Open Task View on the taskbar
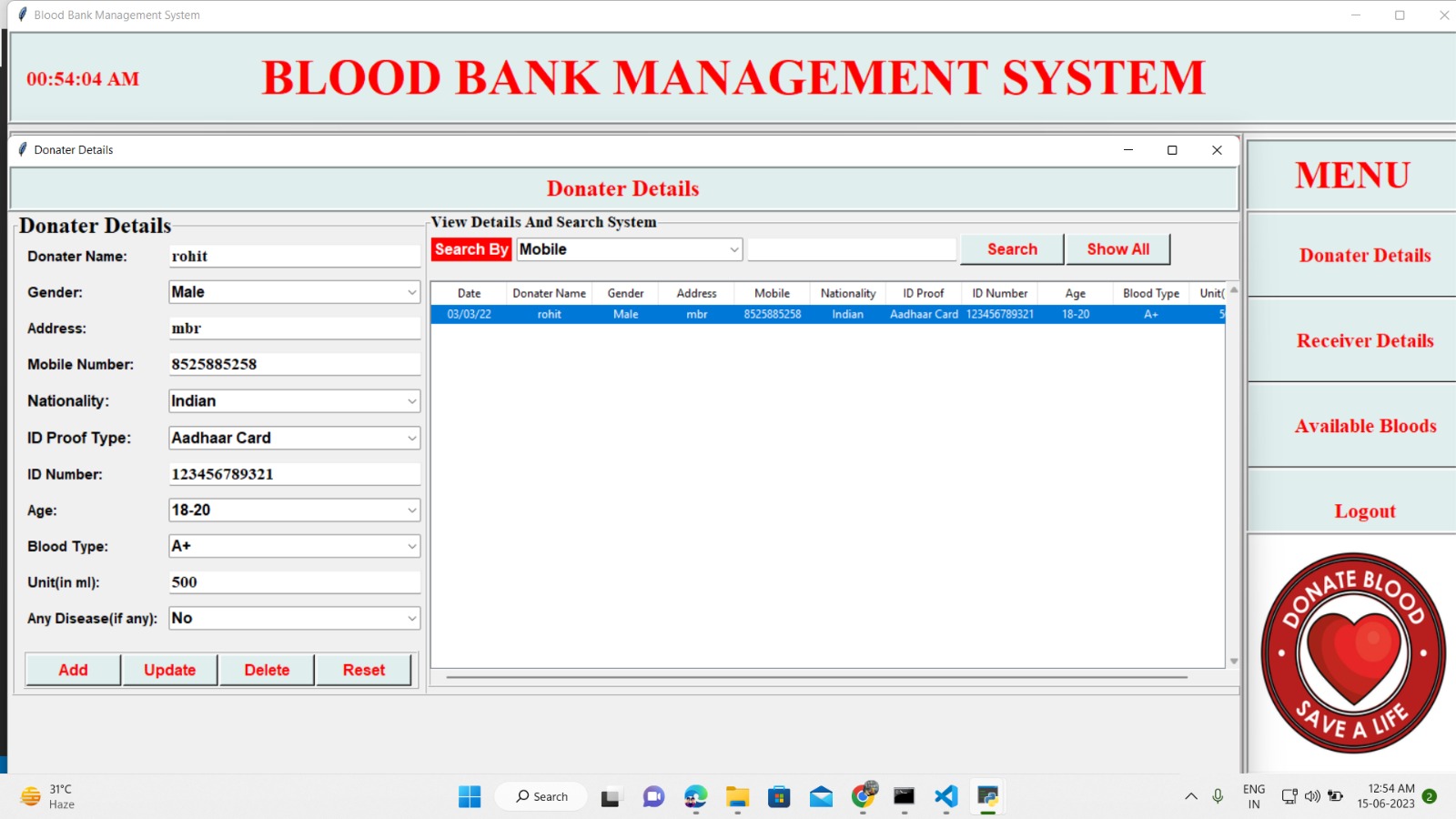 pyautogui.click(x=610, y=797)
